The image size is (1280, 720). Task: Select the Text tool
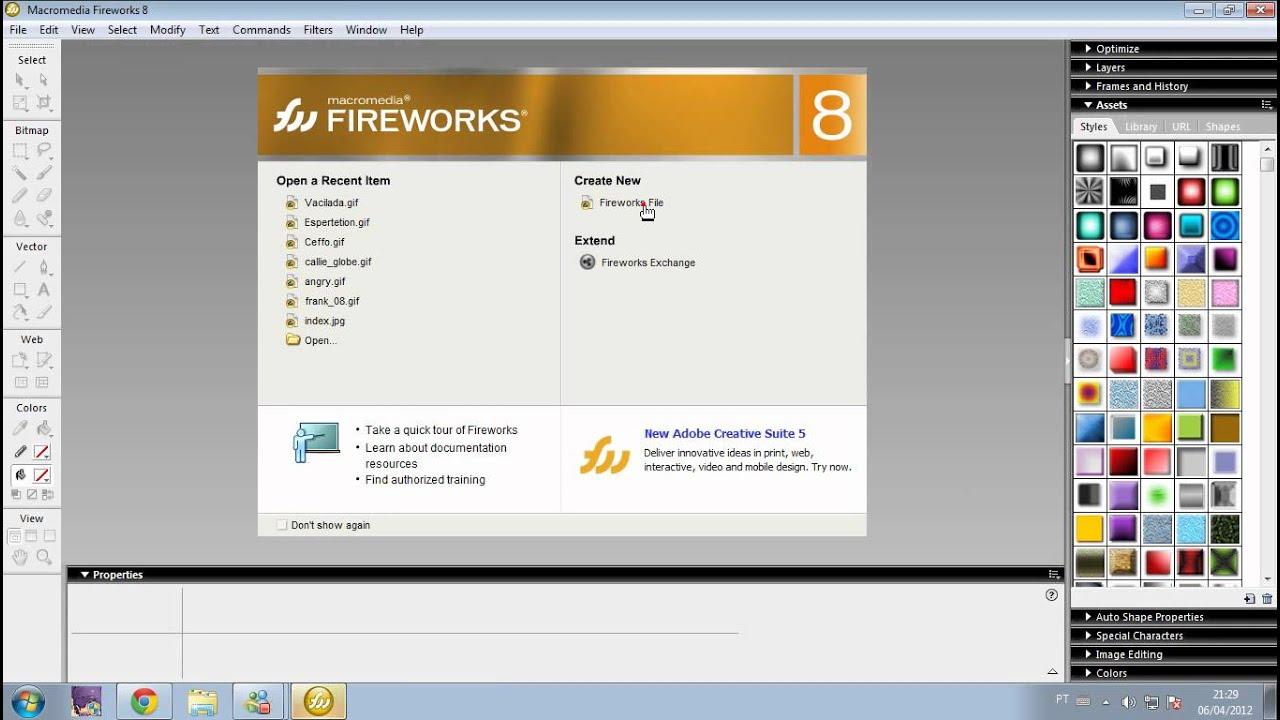[x=43, y=289]
